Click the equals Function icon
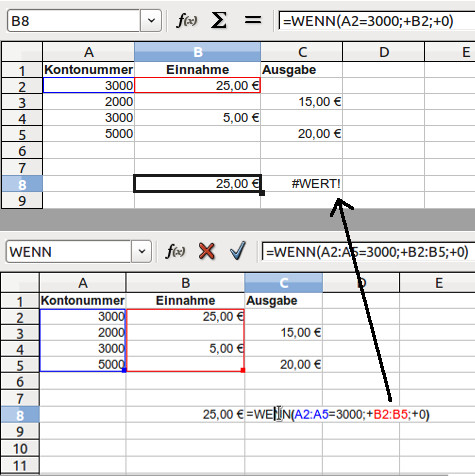This screenshot has height=476, width=475. click(253, 20)
